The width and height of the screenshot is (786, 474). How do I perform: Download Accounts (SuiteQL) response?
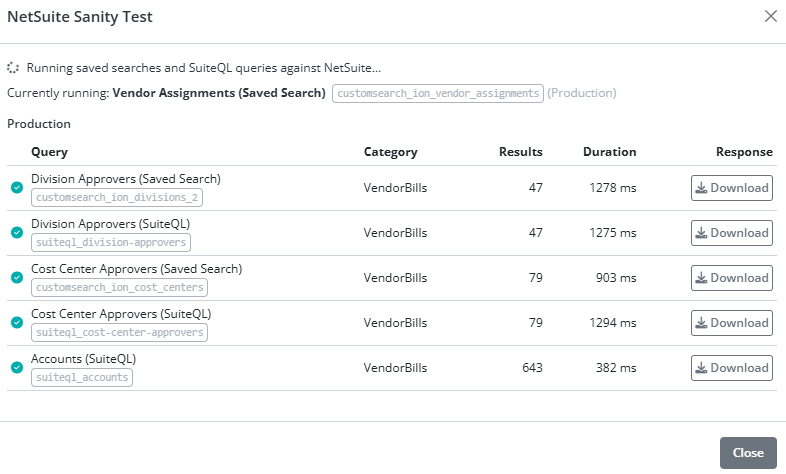[731, 368]
